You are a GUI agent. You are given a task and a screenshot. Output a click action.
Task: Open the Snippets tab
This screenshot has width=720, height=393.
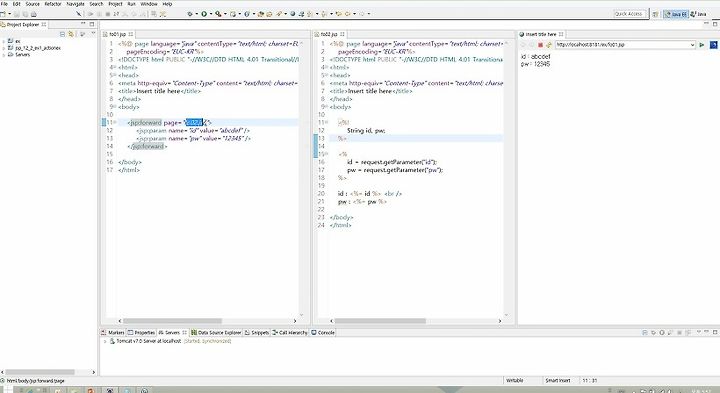click(257, 332)
